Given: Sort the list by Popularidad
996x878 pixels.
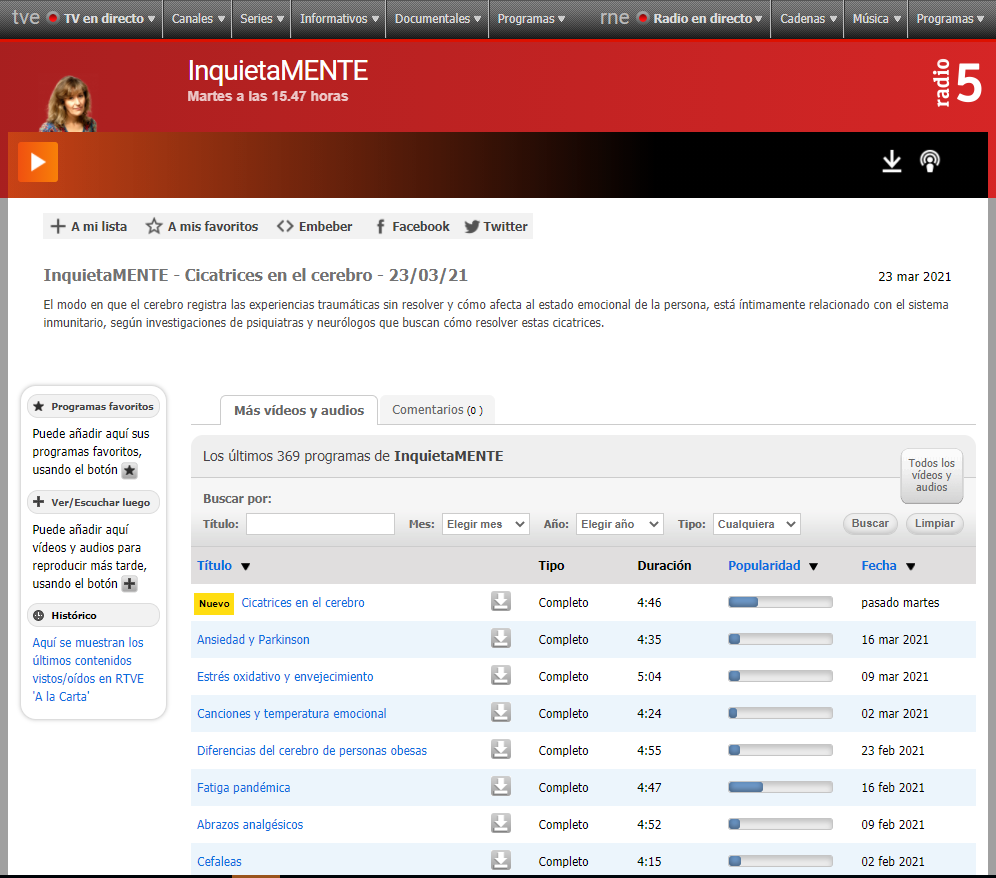Looking at the screenshot, I should pyautogui.click(x=772, y=565).
